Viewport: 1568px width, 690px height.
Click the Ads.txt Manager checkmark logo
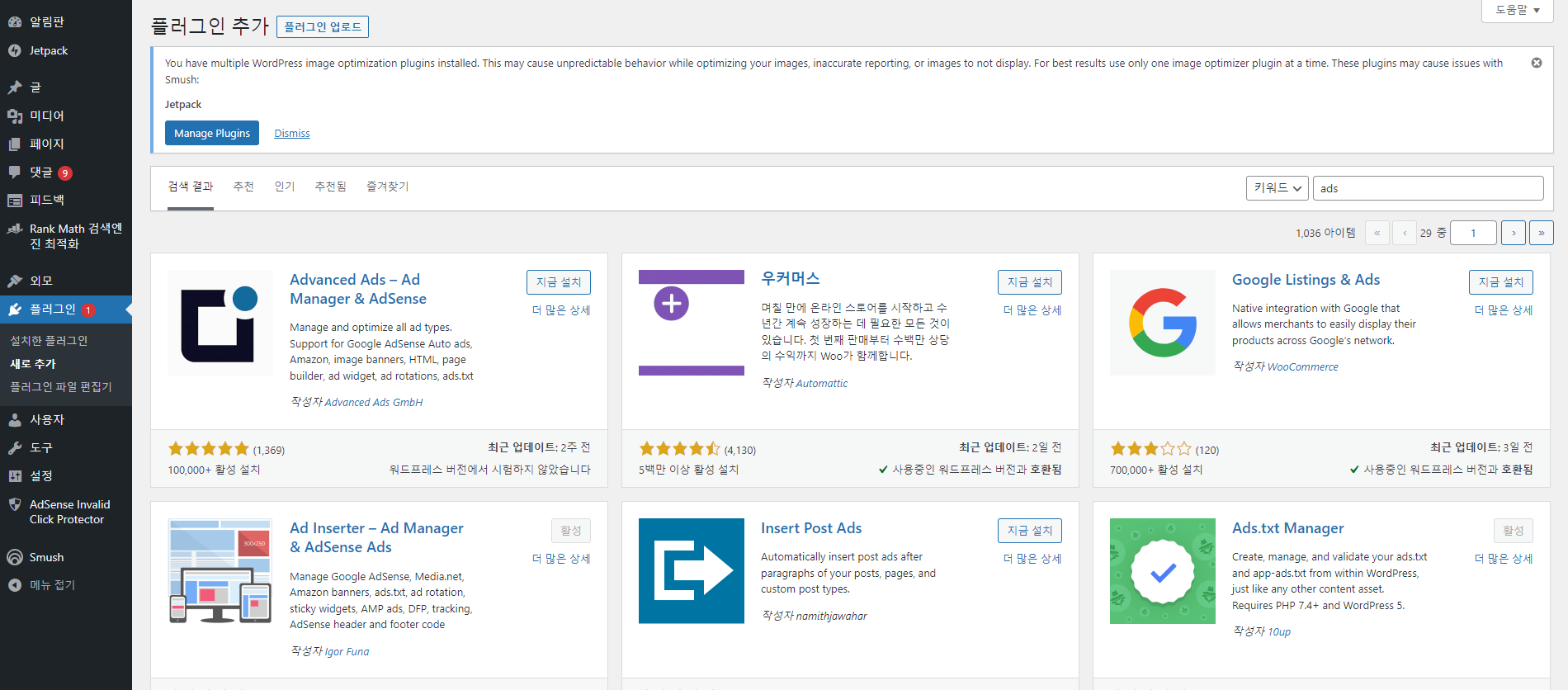[x=1163, y=571]
